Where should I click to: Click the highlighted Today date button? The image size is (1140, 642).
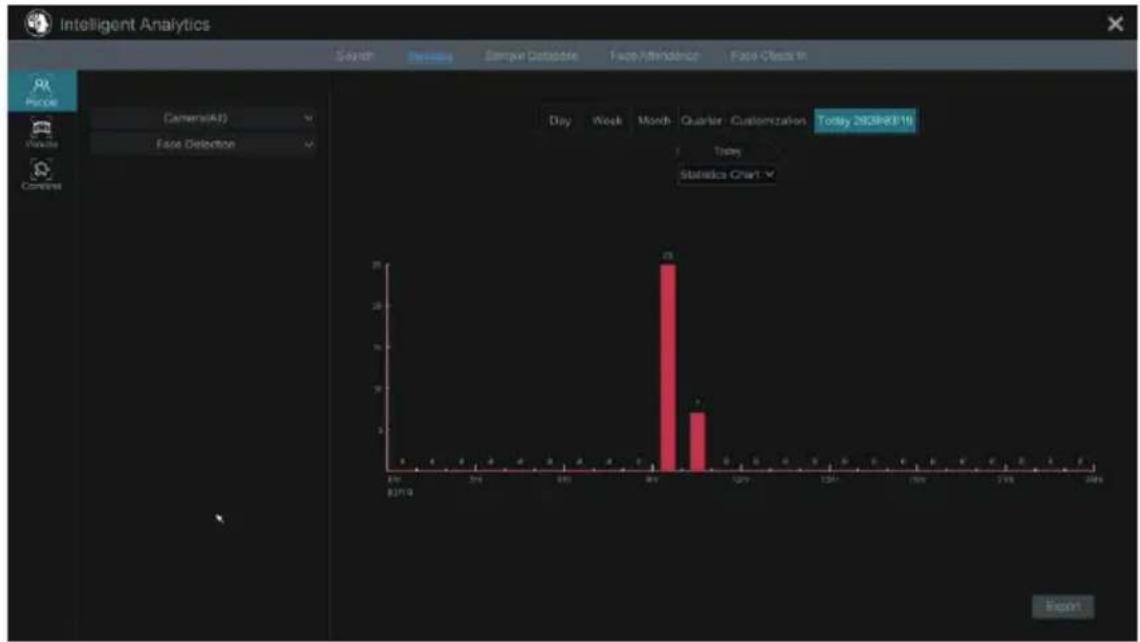(x=865, y=121)
